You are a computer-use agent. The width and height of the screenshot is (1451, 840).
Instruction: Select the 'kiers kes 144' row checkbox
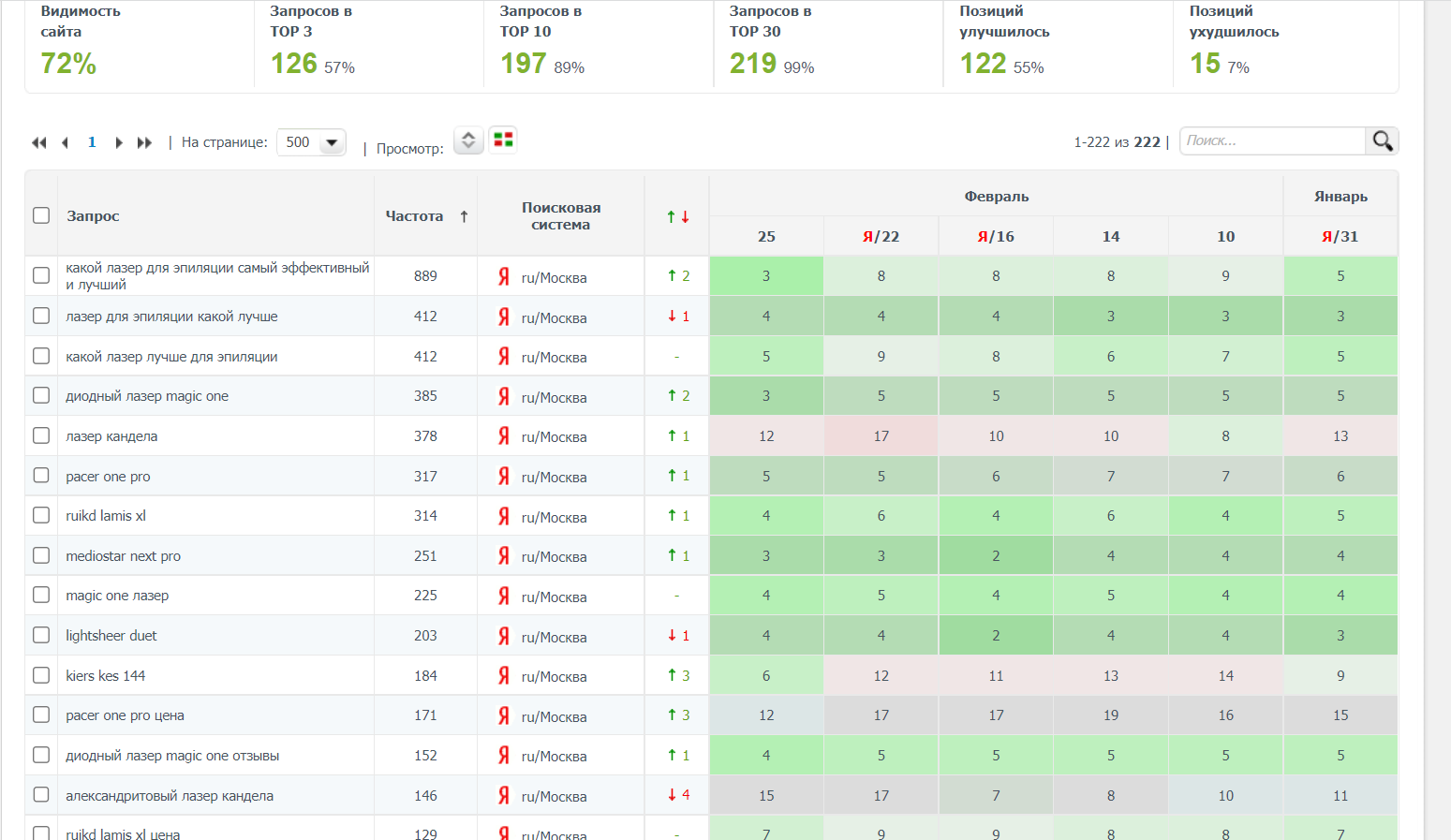point(41,675)
